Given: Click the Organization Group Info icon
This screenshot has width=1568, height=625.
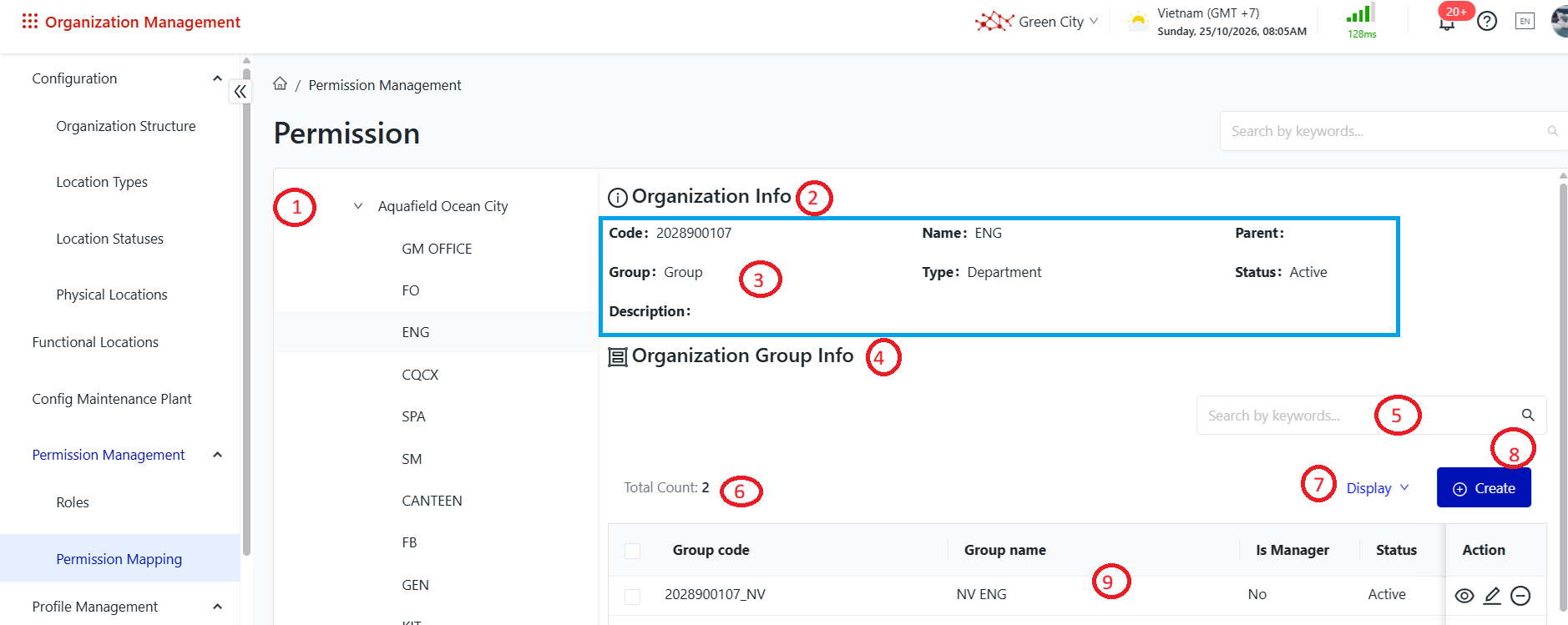Looking at the screenshot, I should (618, 357).
